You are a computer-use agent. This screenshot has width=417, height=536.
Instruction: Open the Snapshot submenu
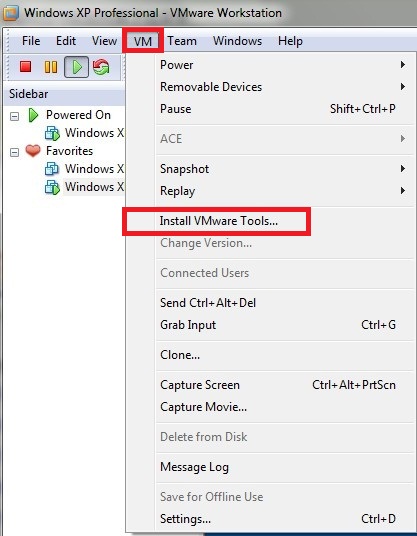coord(285,169)
